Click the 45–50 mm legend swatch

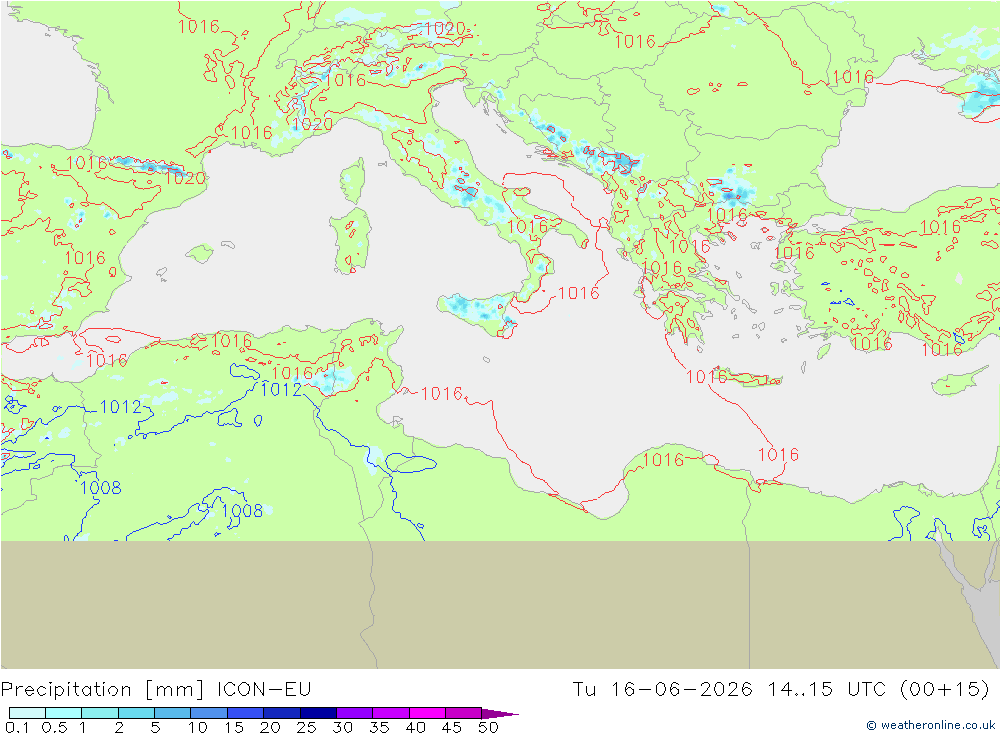[463, 713]
